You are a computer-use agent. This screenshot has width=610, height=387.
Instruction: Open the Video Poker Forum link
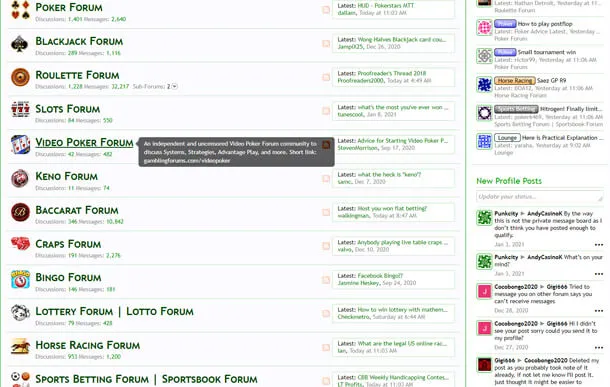[x=84, y=143]
